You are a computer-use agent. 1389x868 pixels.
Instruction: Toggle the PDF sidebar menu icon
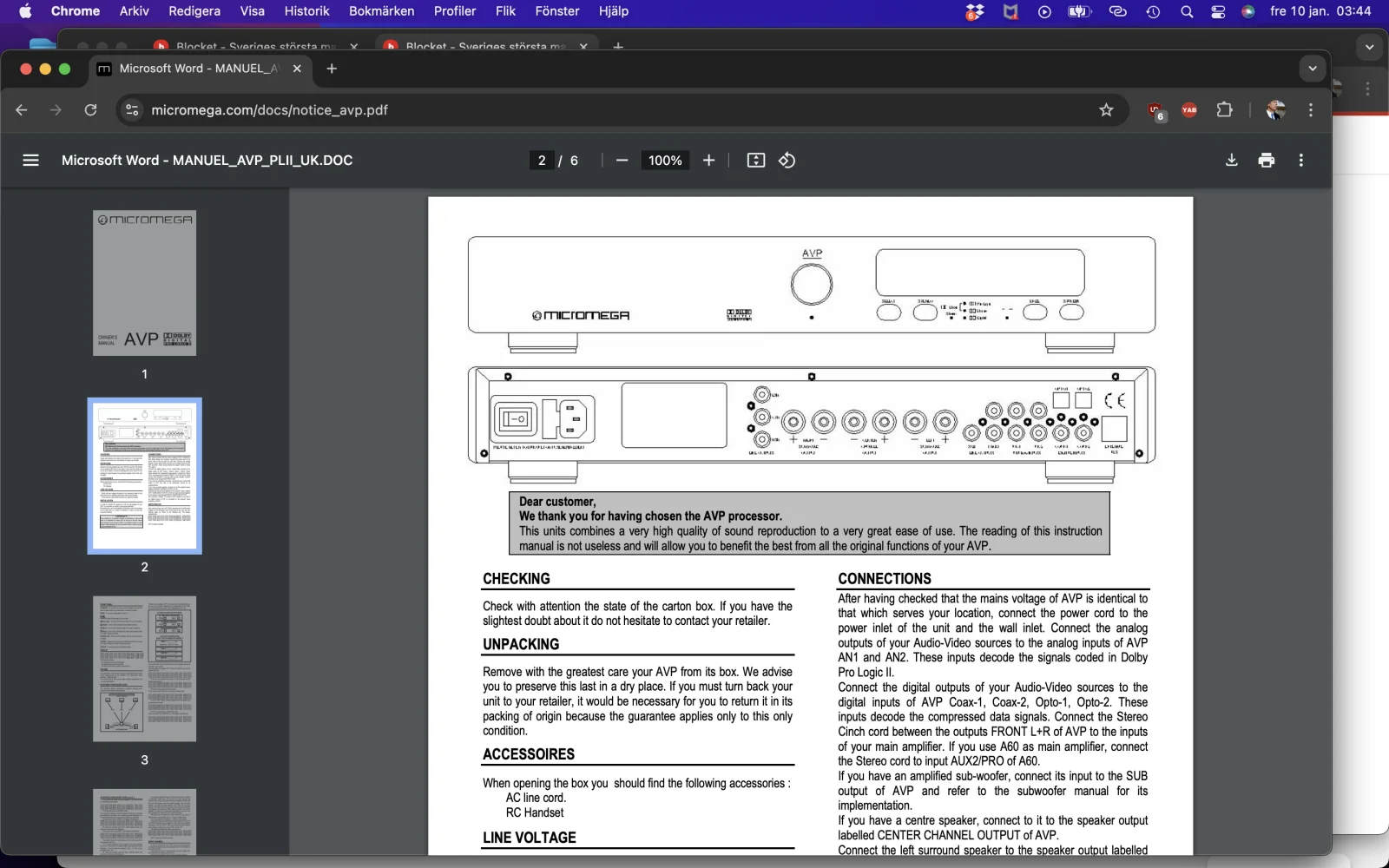[x=30, y=161]
